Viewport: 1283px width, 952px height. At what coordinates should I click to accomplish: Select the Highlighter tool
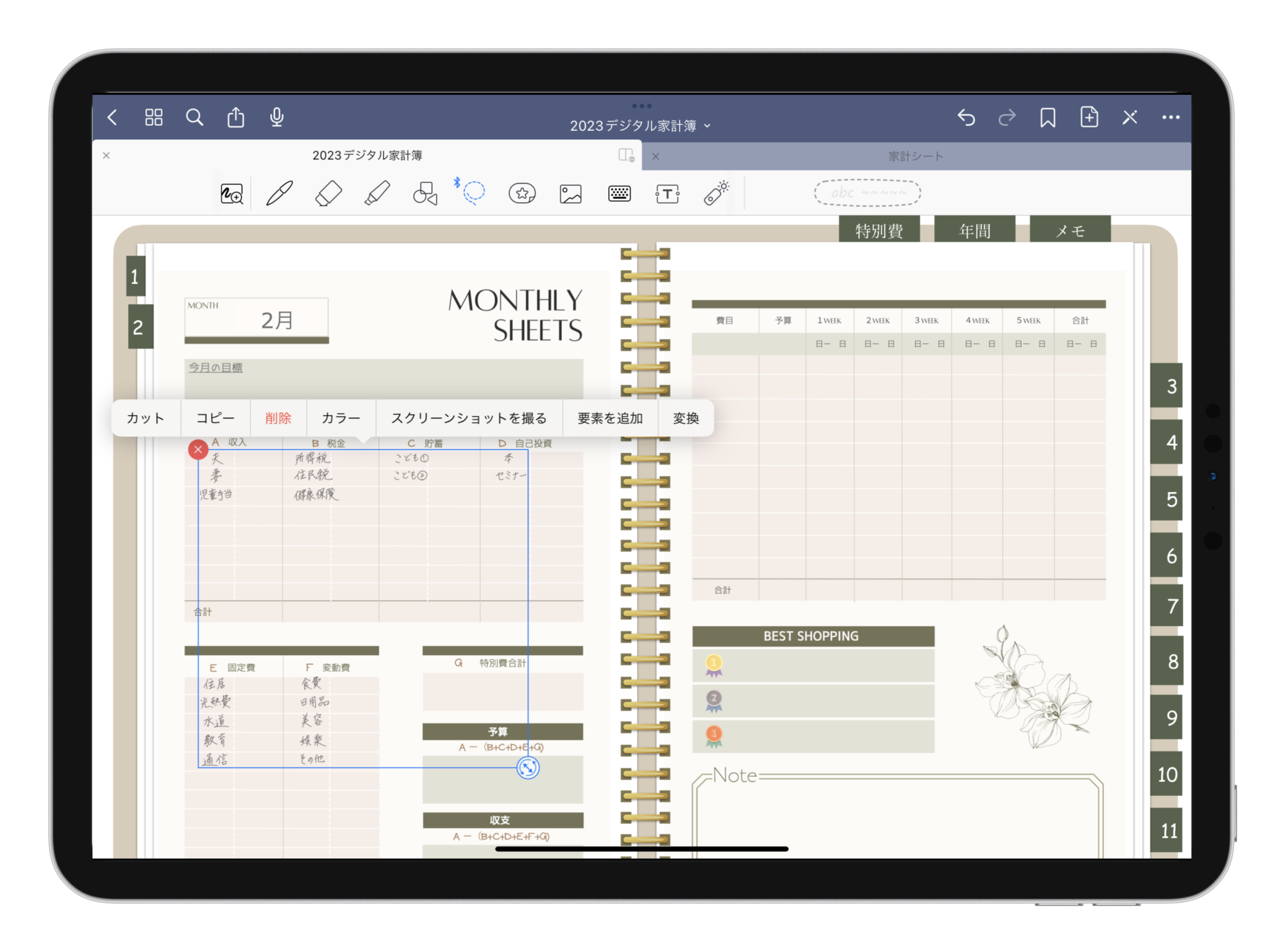[377, 193]
